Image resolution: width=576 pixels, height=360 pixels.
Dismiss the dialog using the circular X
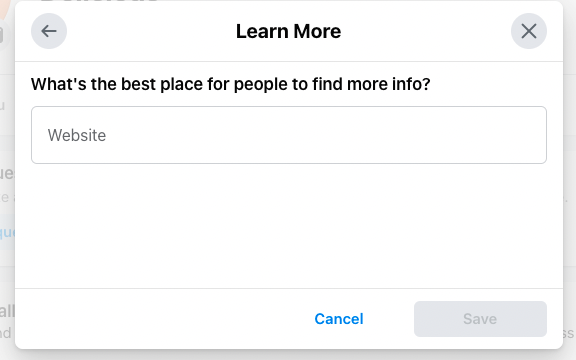coord(529,31)
